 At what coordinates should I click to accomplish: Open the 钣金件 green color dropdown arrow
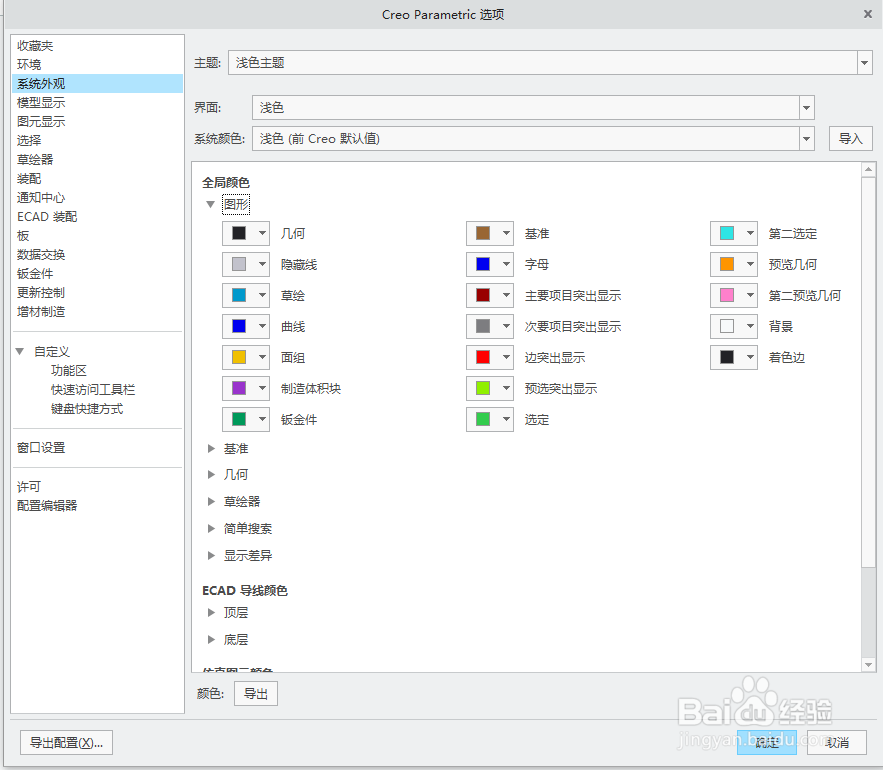262,419
